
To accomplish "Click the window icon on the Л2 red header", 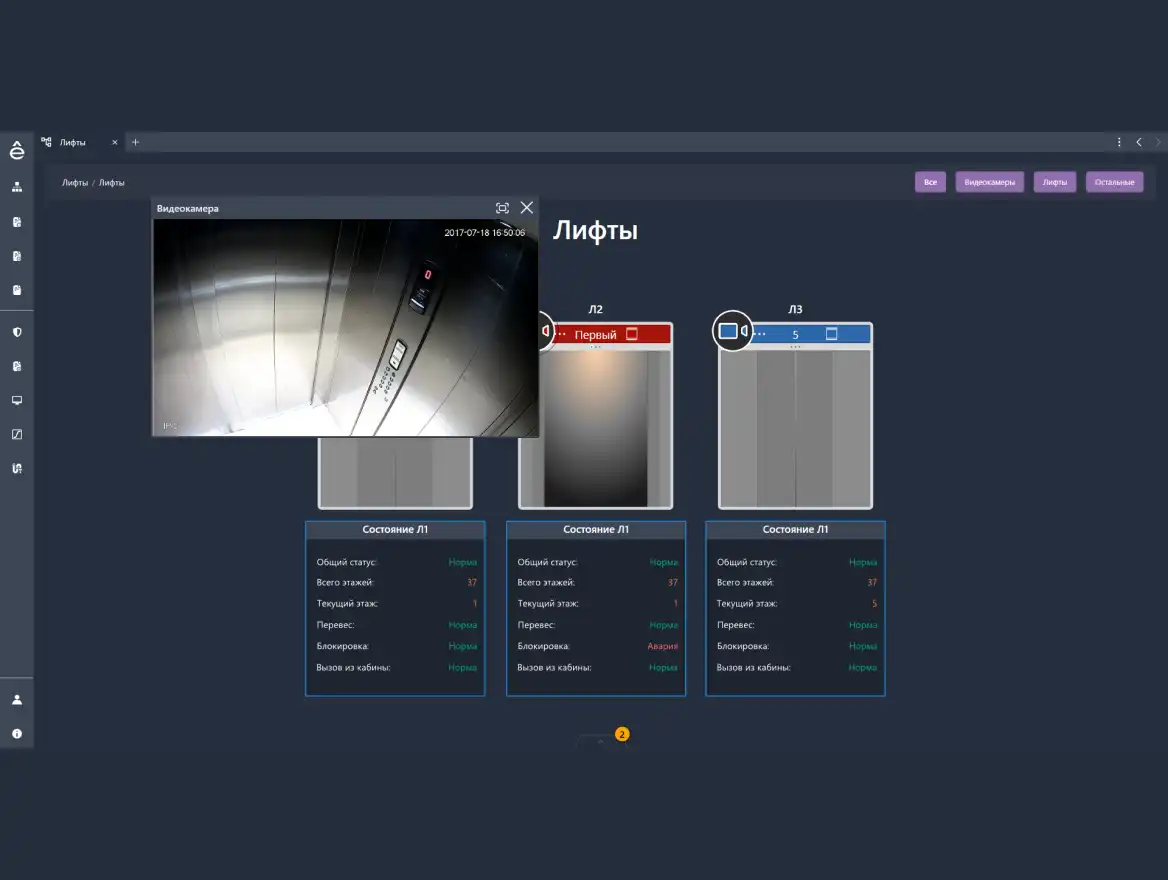I will [631, 334].
